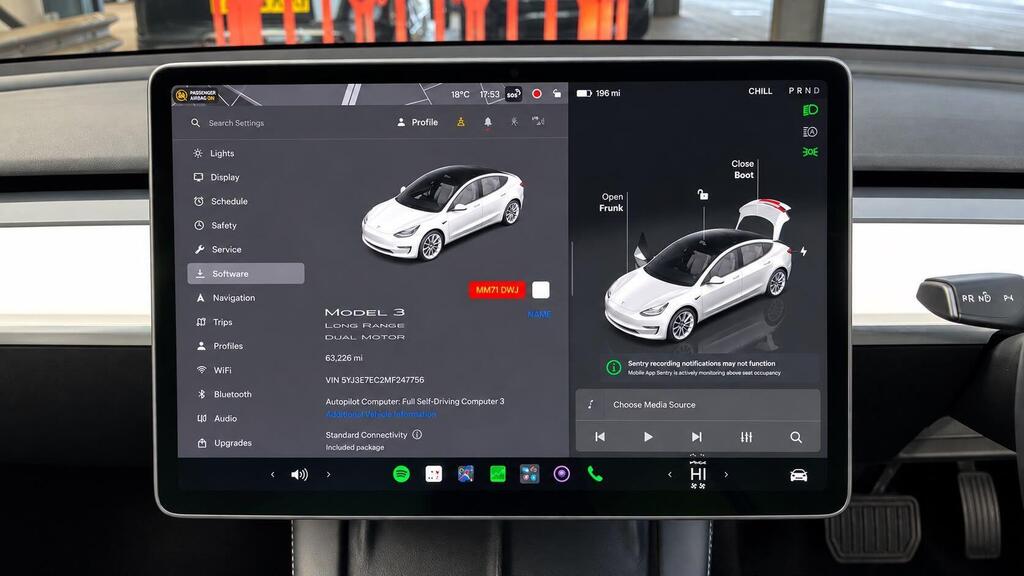This screenshot has height=576, width=1024.
Task: Tap the LTE signal strength icon
Action: point(538,121)
